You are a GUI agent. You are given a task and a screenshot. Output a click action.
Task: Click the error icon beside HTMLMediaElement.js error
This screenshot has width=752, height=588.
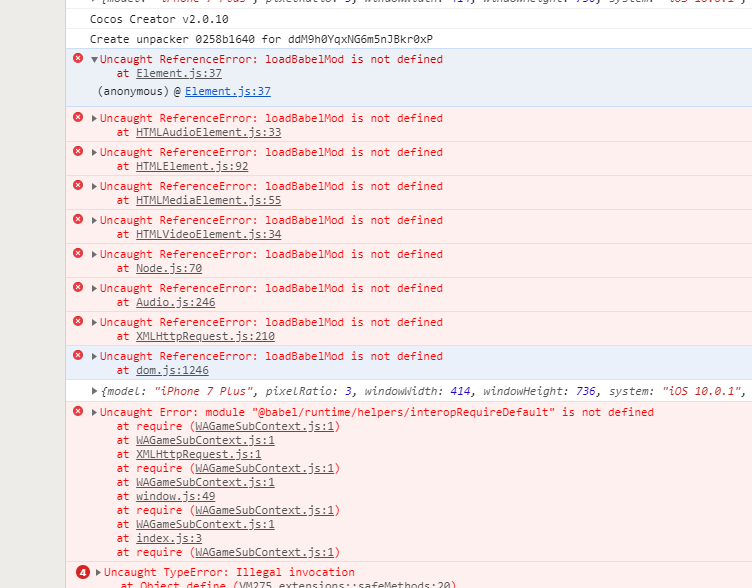click(x=78, y=185)
